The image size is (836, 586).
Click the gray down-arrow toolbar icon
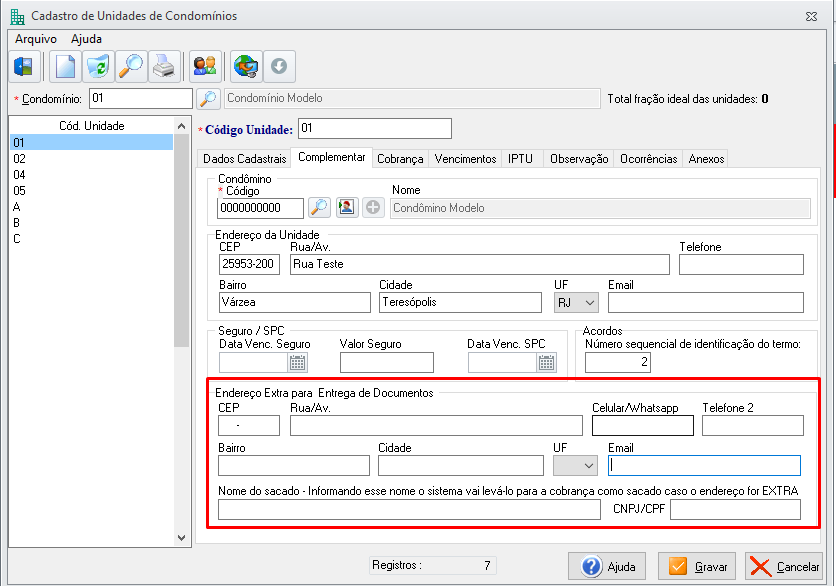point(279,67)
